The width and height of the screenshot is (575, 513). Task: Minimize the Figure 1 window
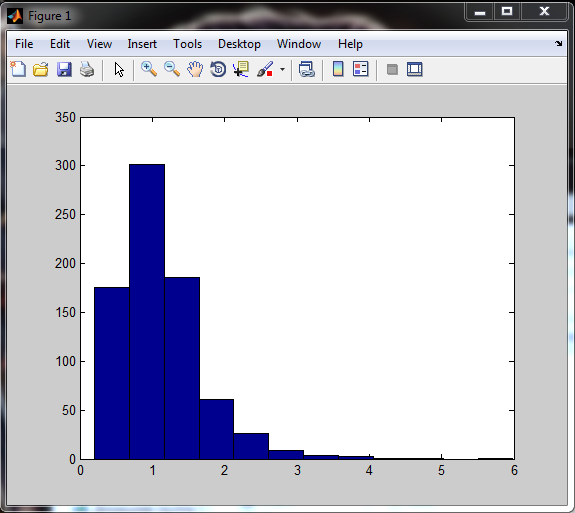480,12
